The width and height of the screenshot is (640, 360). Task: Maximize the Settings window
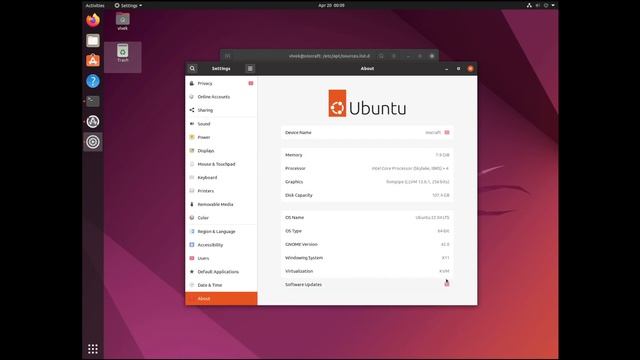click(458, 69)
